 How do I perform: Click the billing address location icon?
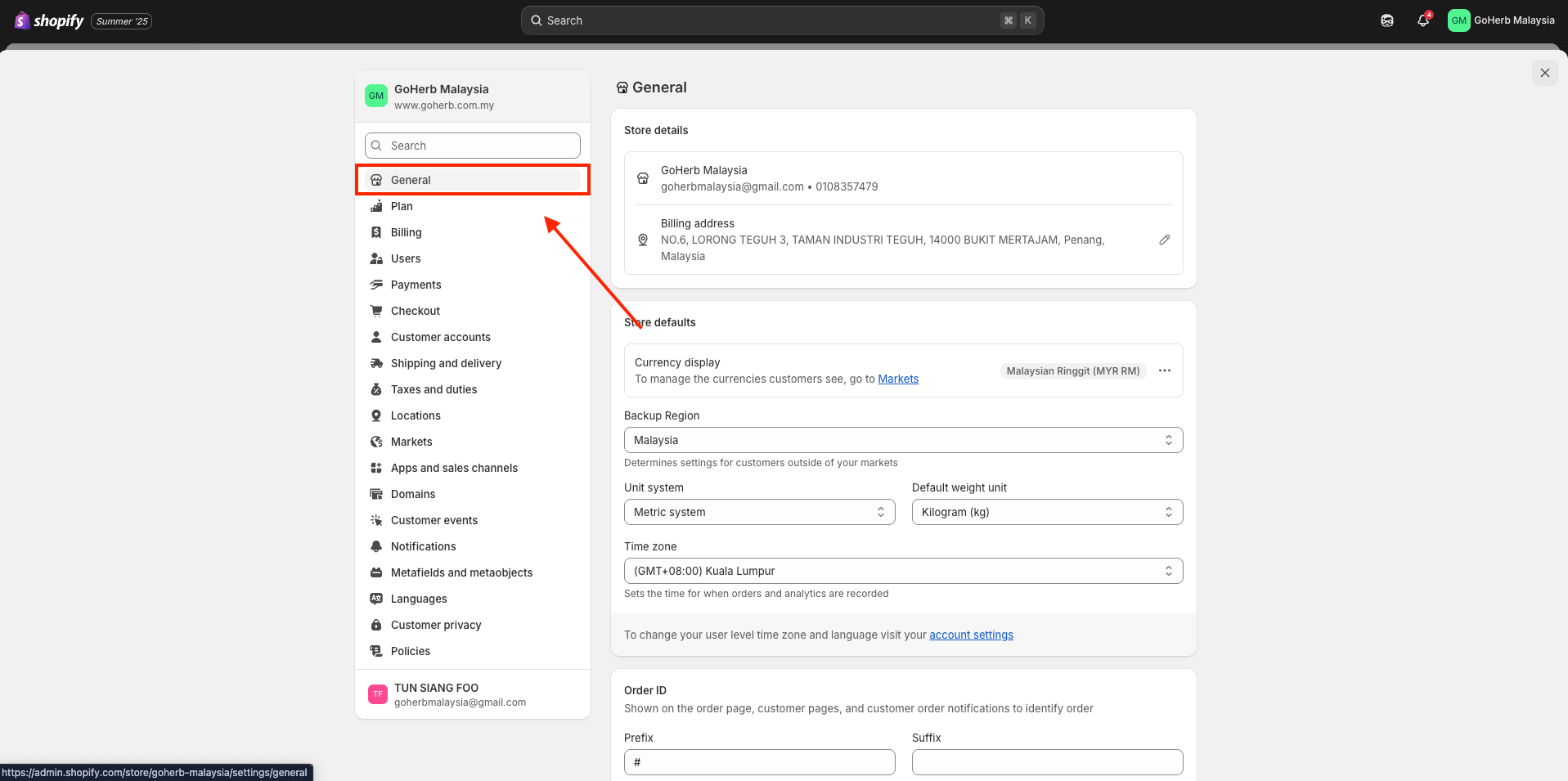click(x=643, y=240)
